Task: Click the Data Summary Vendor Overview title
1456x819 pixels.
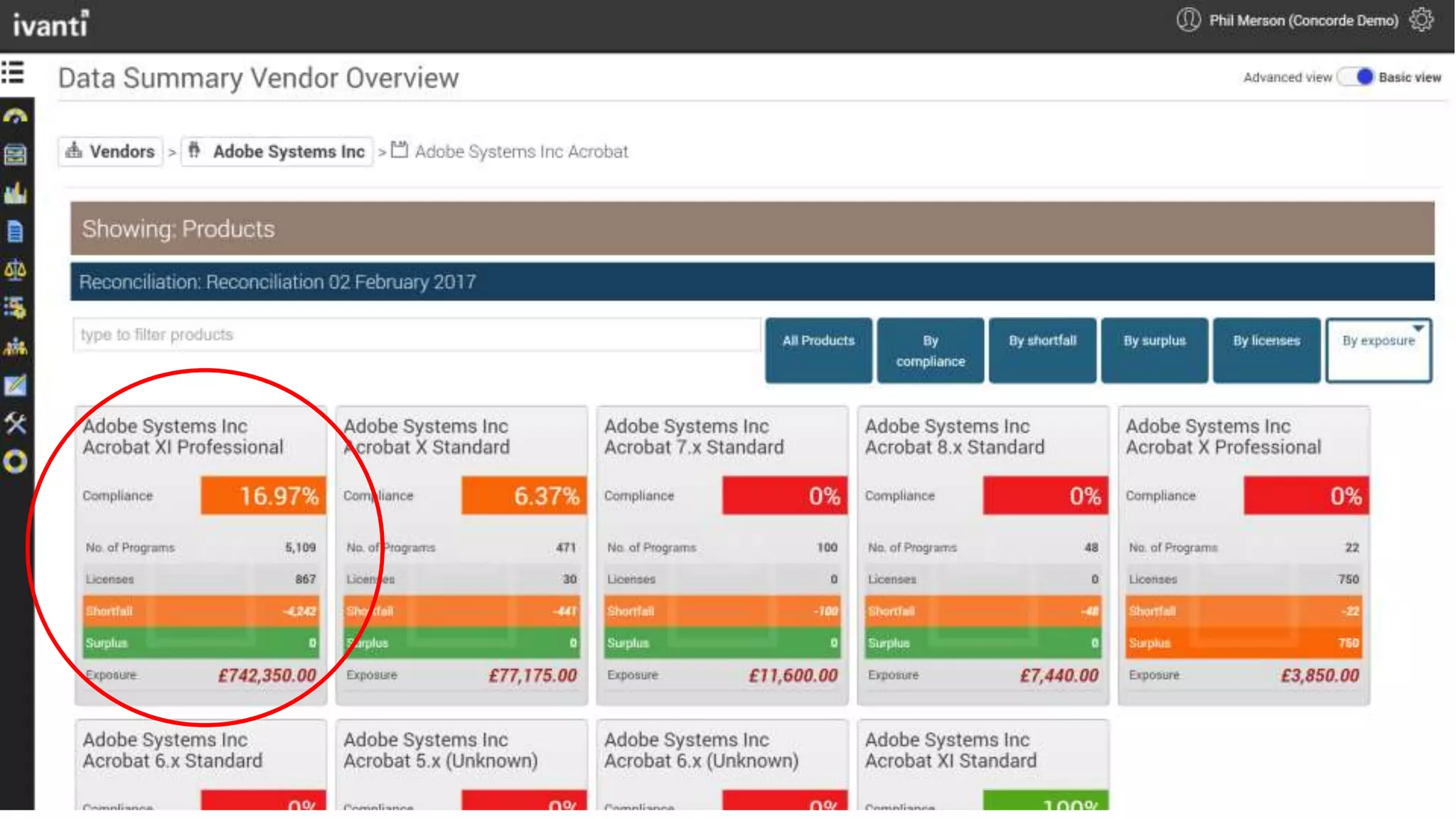Action: pos(258,78)
